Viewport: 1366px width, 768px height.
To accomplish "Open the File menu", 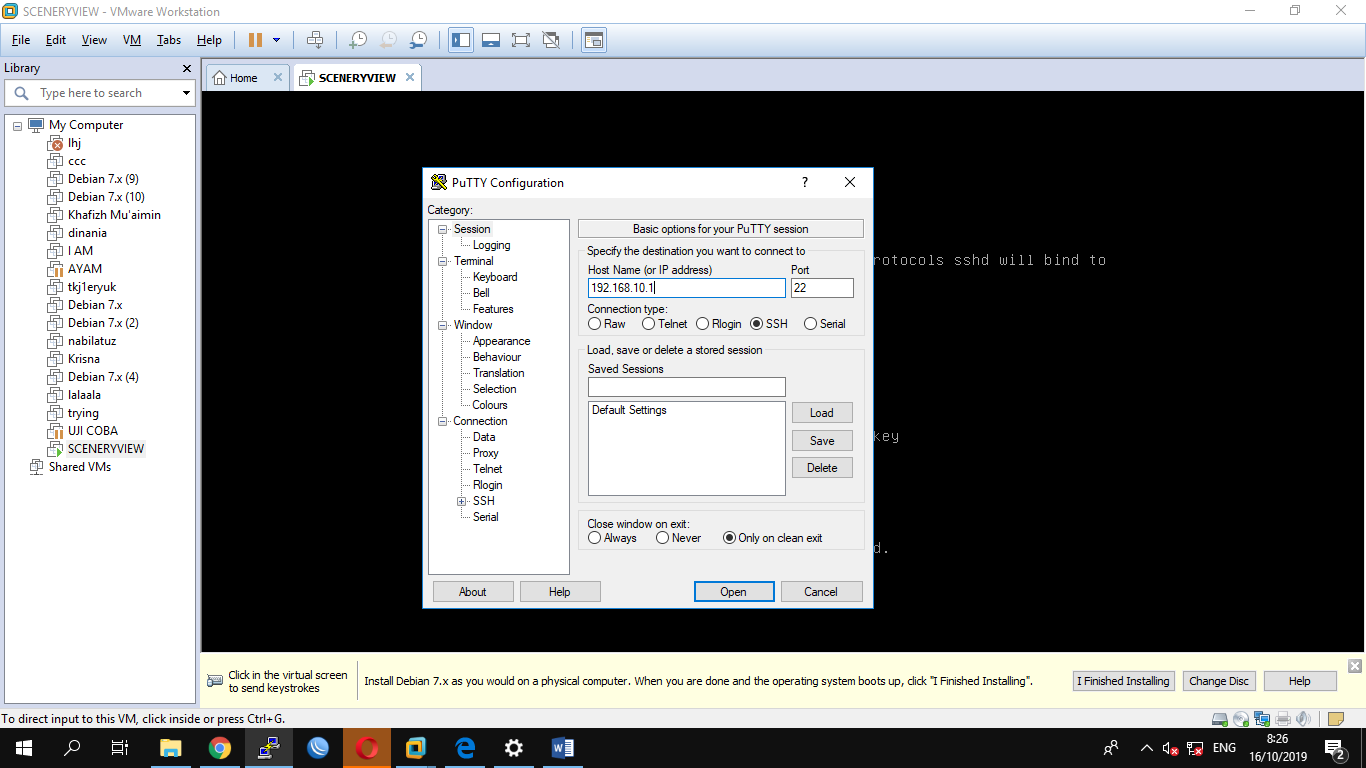I will pyautogui.click(x=21, y=40).
